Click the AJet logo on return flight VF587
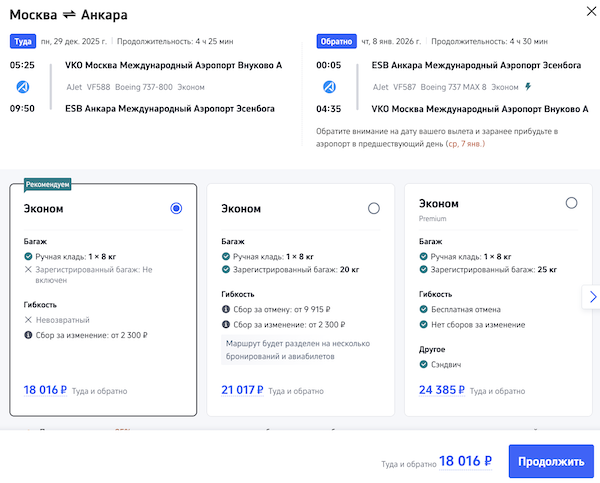The height and width of the screenshot is (483, 600). 330,87
